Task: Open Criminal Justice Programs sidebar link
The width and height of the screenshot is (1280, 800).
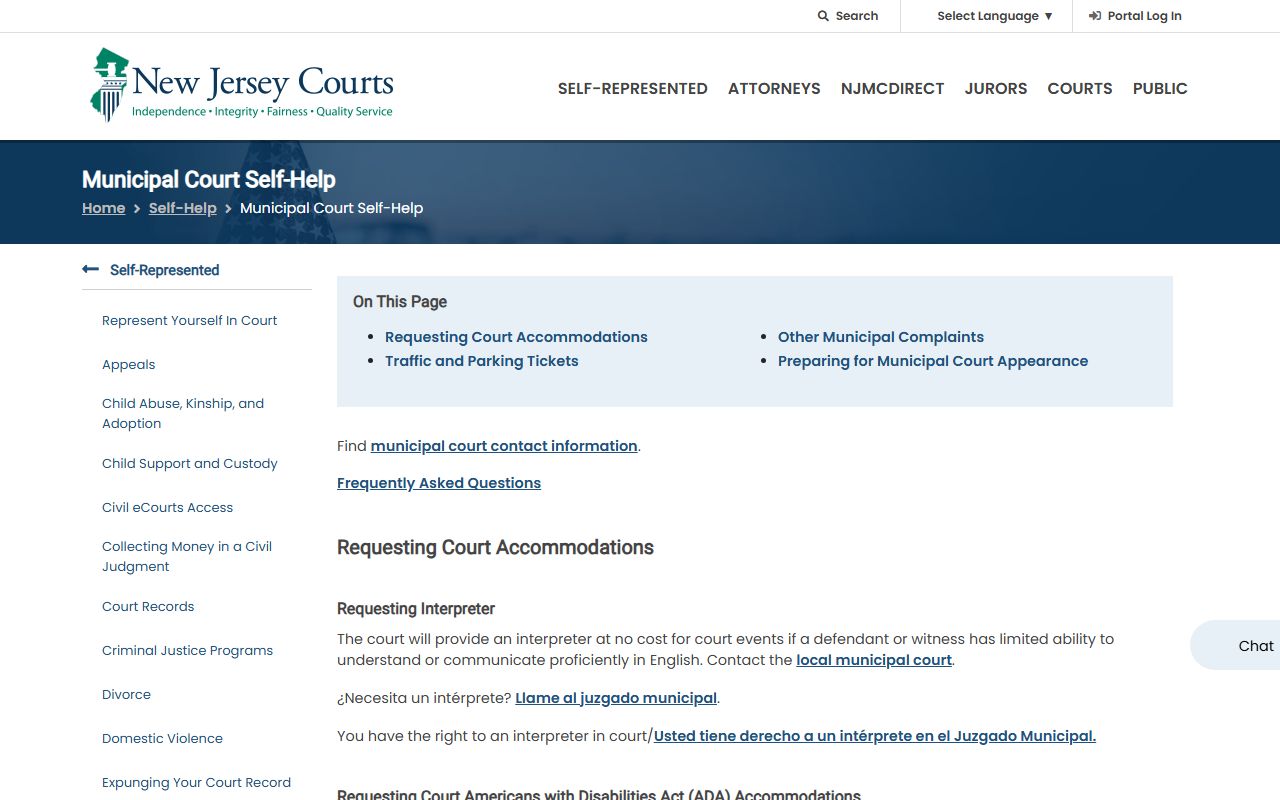Action: 188,651
